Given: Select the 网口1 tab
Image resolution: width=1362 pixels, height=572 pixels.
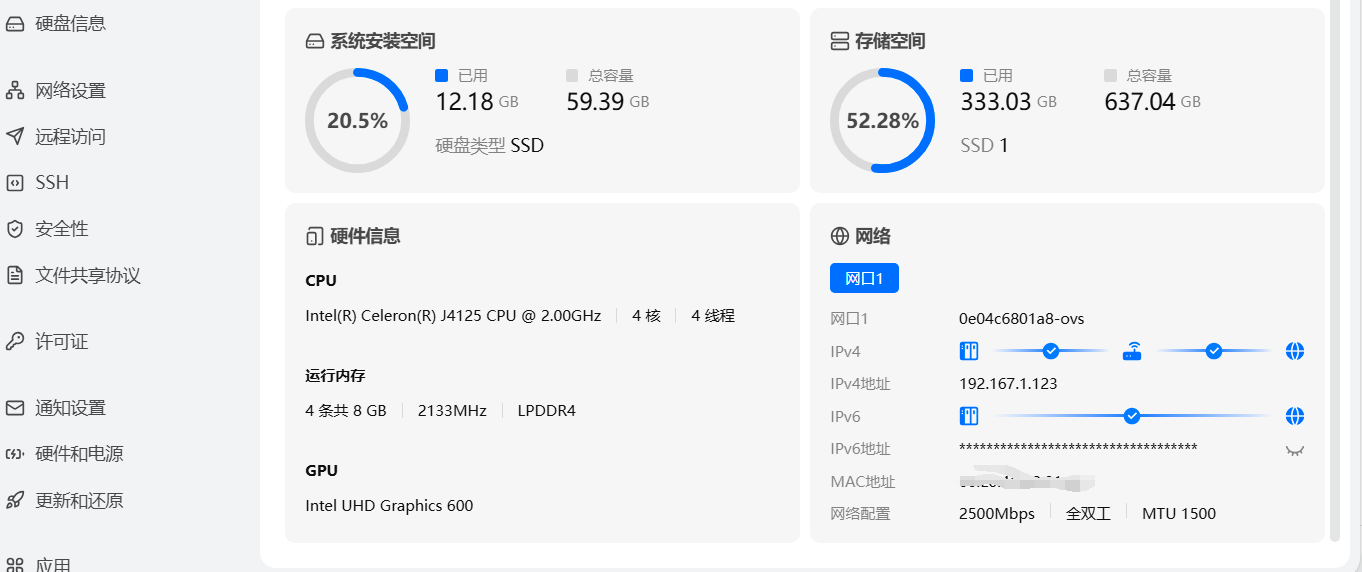Looking at the screenshot, I should 864,279.
